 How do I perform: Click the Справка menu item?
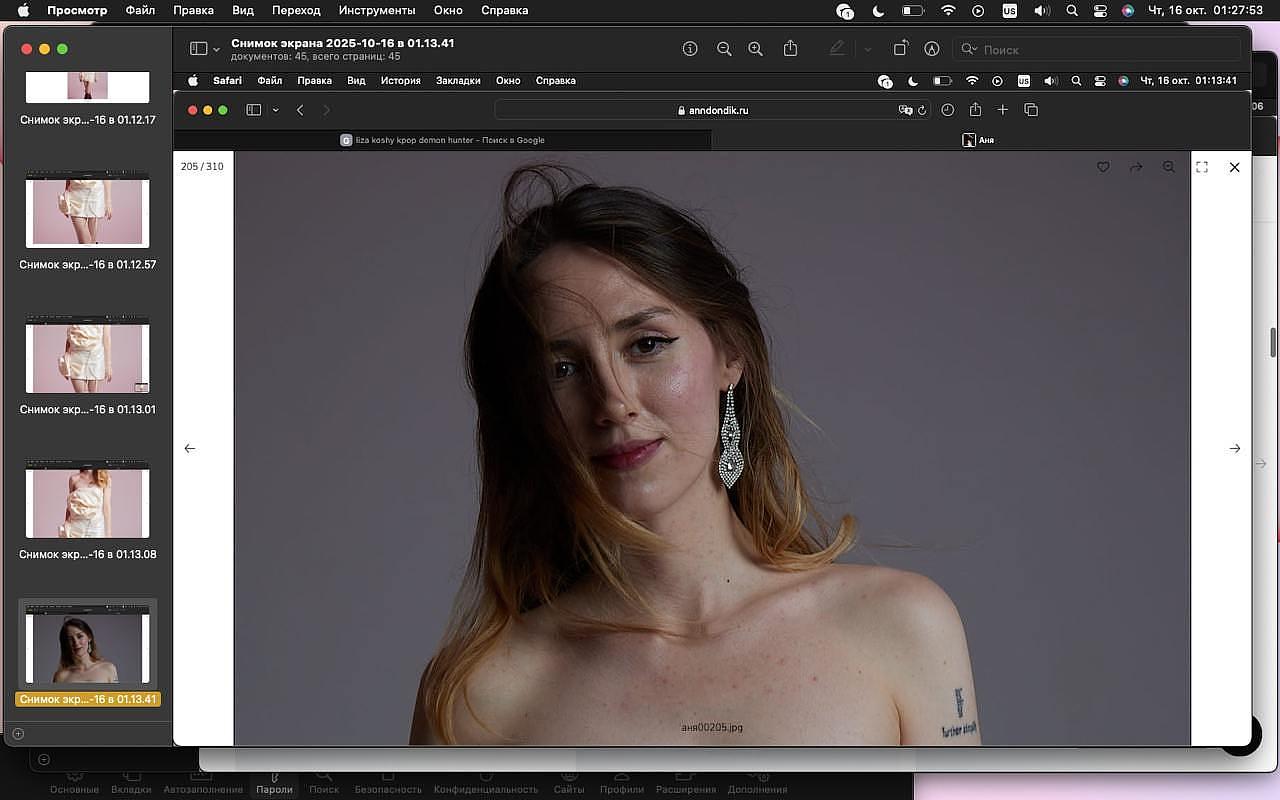[x=504, y=11]
